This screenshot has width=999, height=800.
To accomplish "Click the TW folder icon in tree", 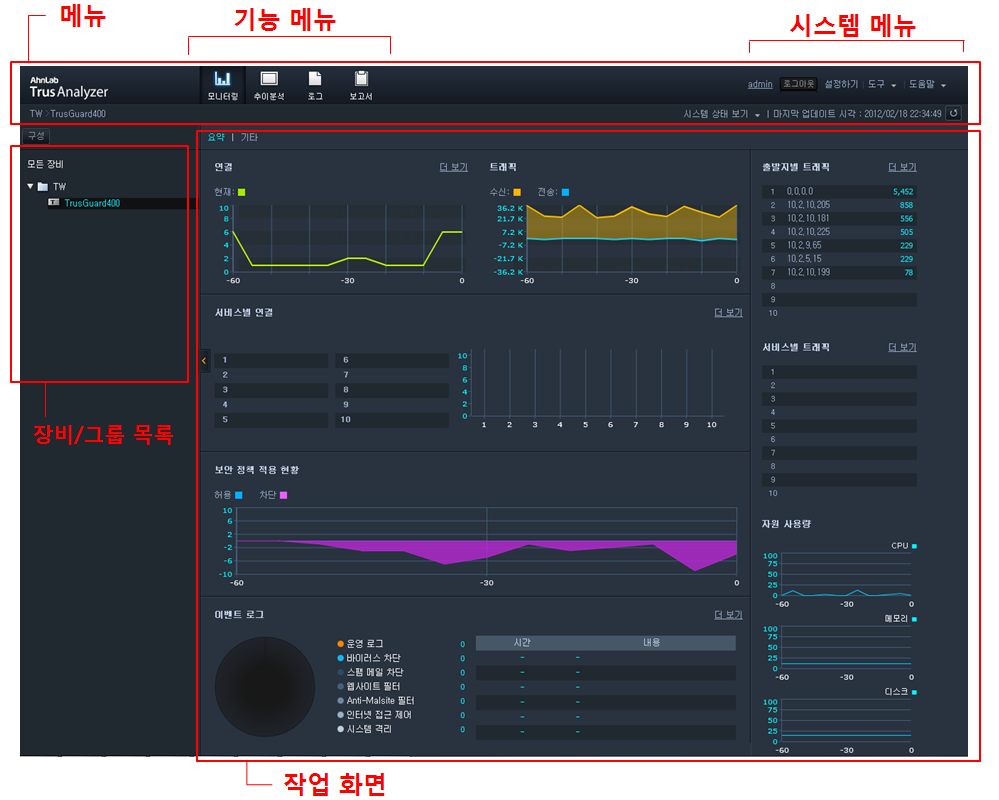I will (42, 187).
